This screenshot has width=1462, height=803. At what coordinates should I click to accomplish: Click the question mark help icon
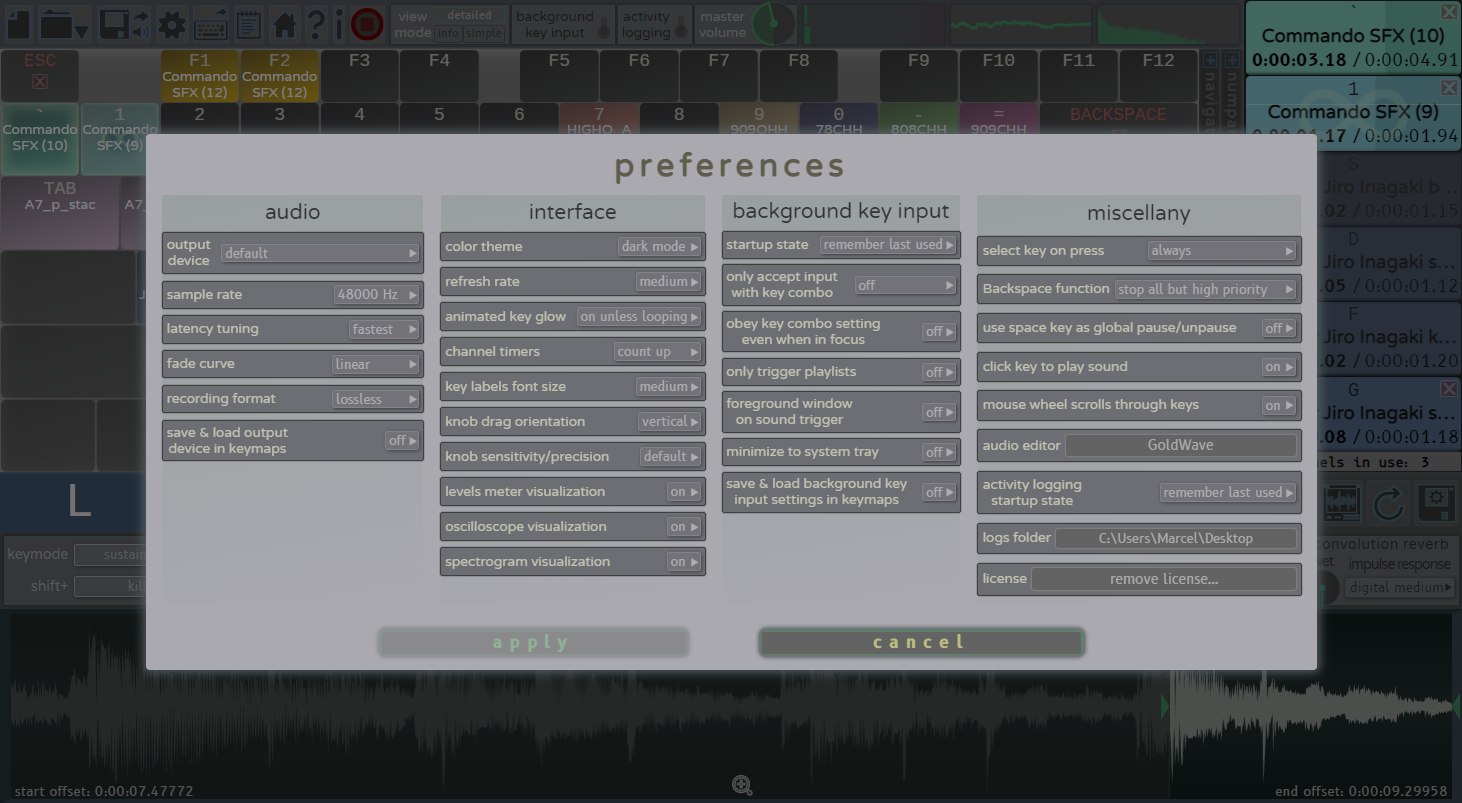coord(316,23)
